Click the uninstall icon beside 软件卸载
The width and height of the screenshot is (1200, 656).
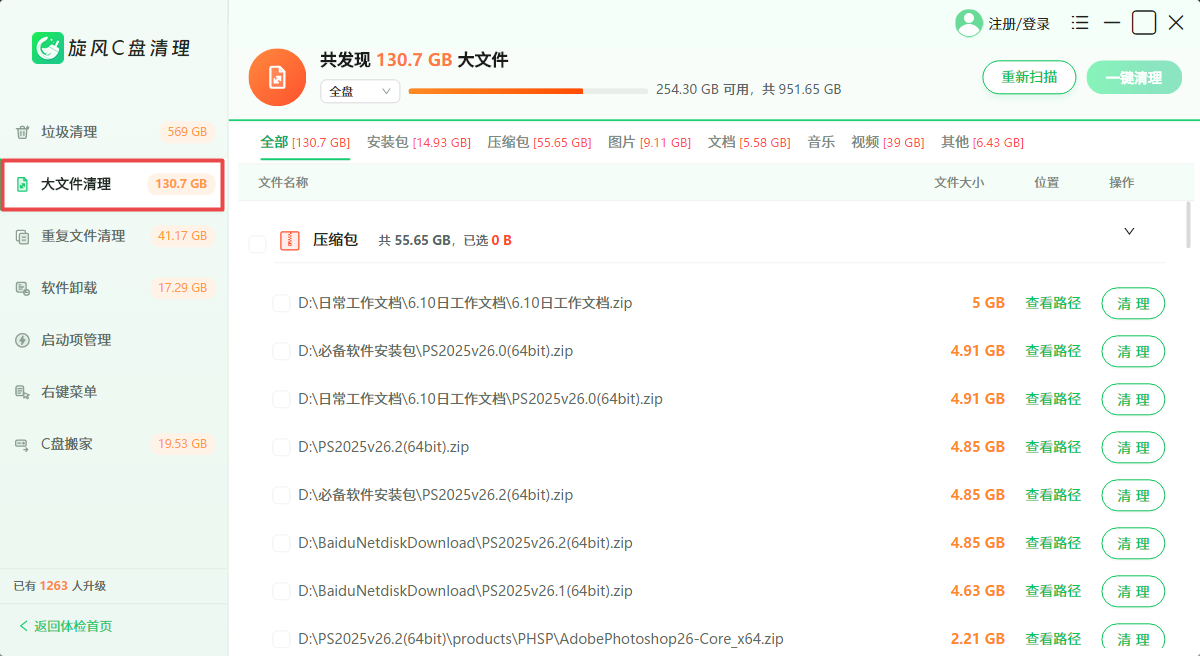click(22, 288)
